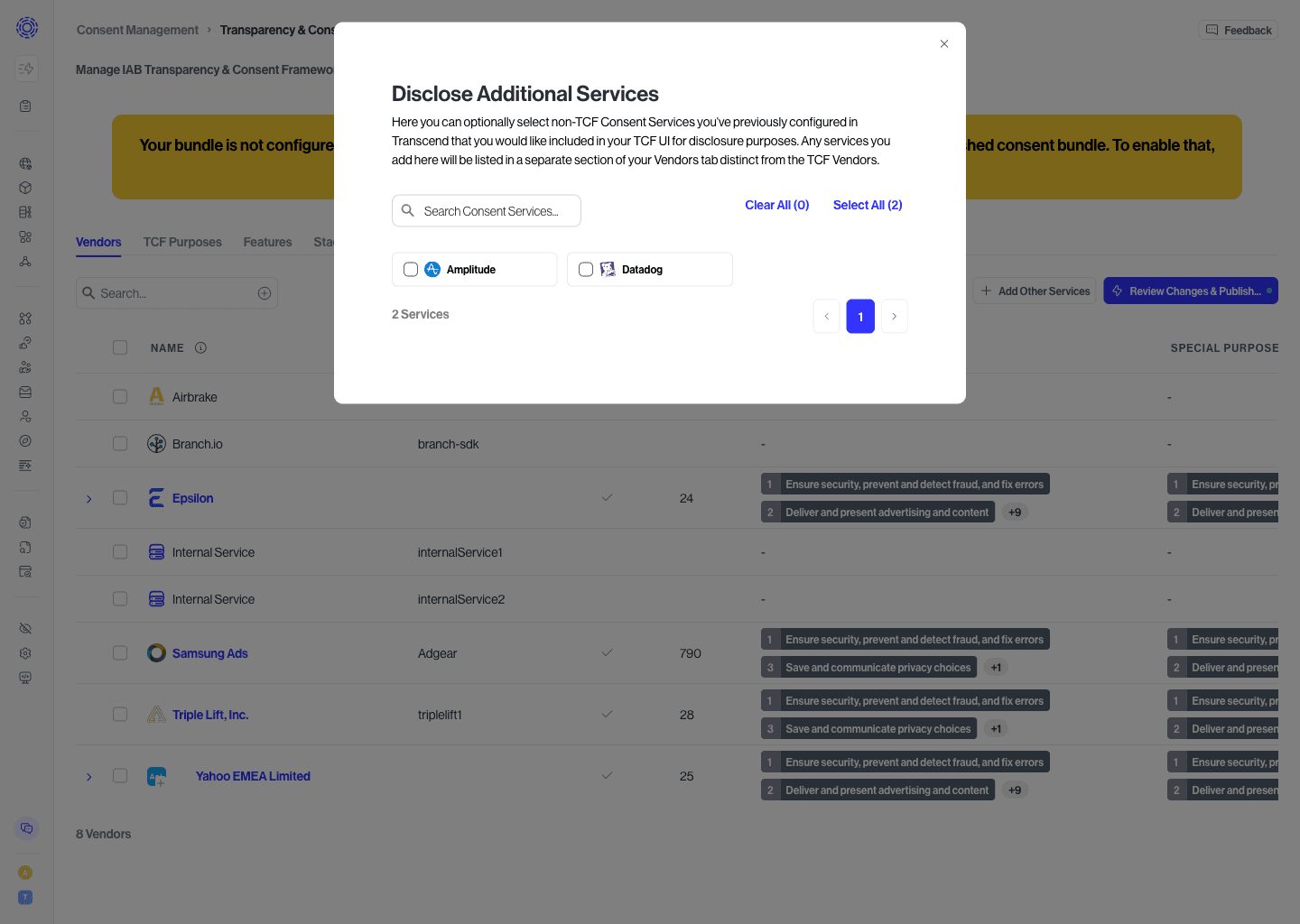Check the Epsilon row checkbox
Image resolution: width=1300 pixels, height=924 pixels.
pyautogui.click(x=120, y=497)
